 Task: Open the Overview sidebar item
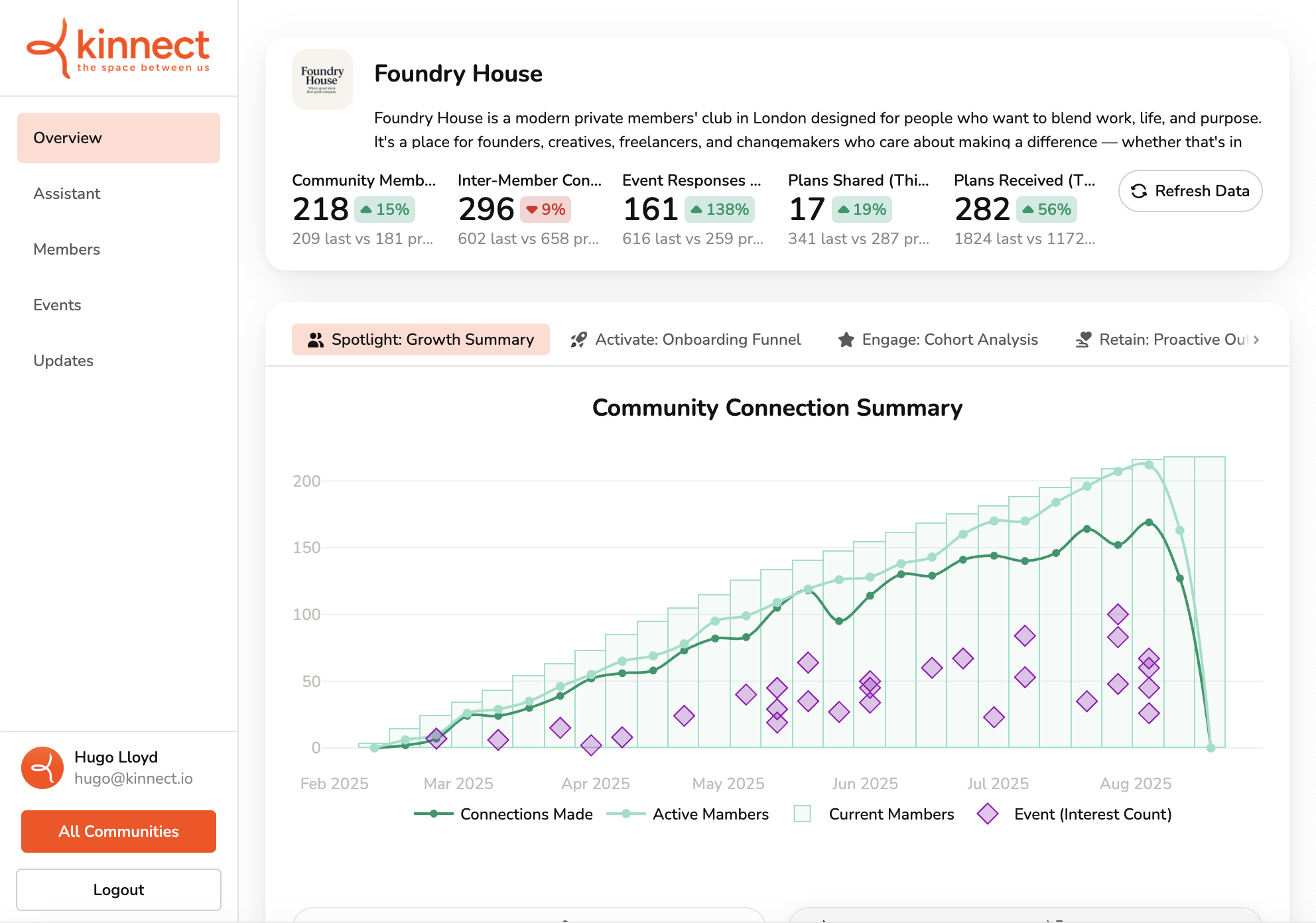coord(119,138)
